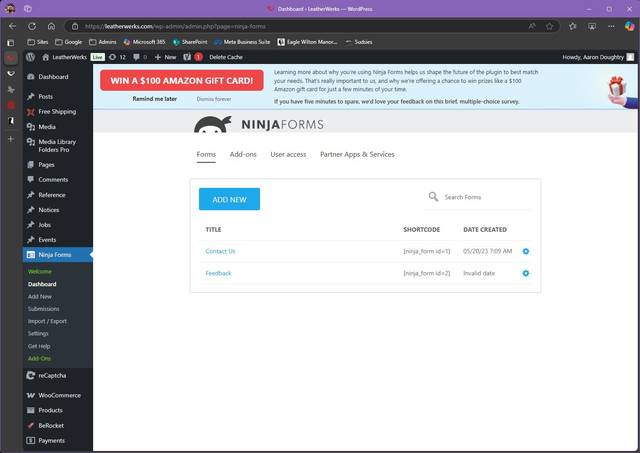Switch to the Forms tab
This screenshot has height=453, width=640.
[206, 154]
